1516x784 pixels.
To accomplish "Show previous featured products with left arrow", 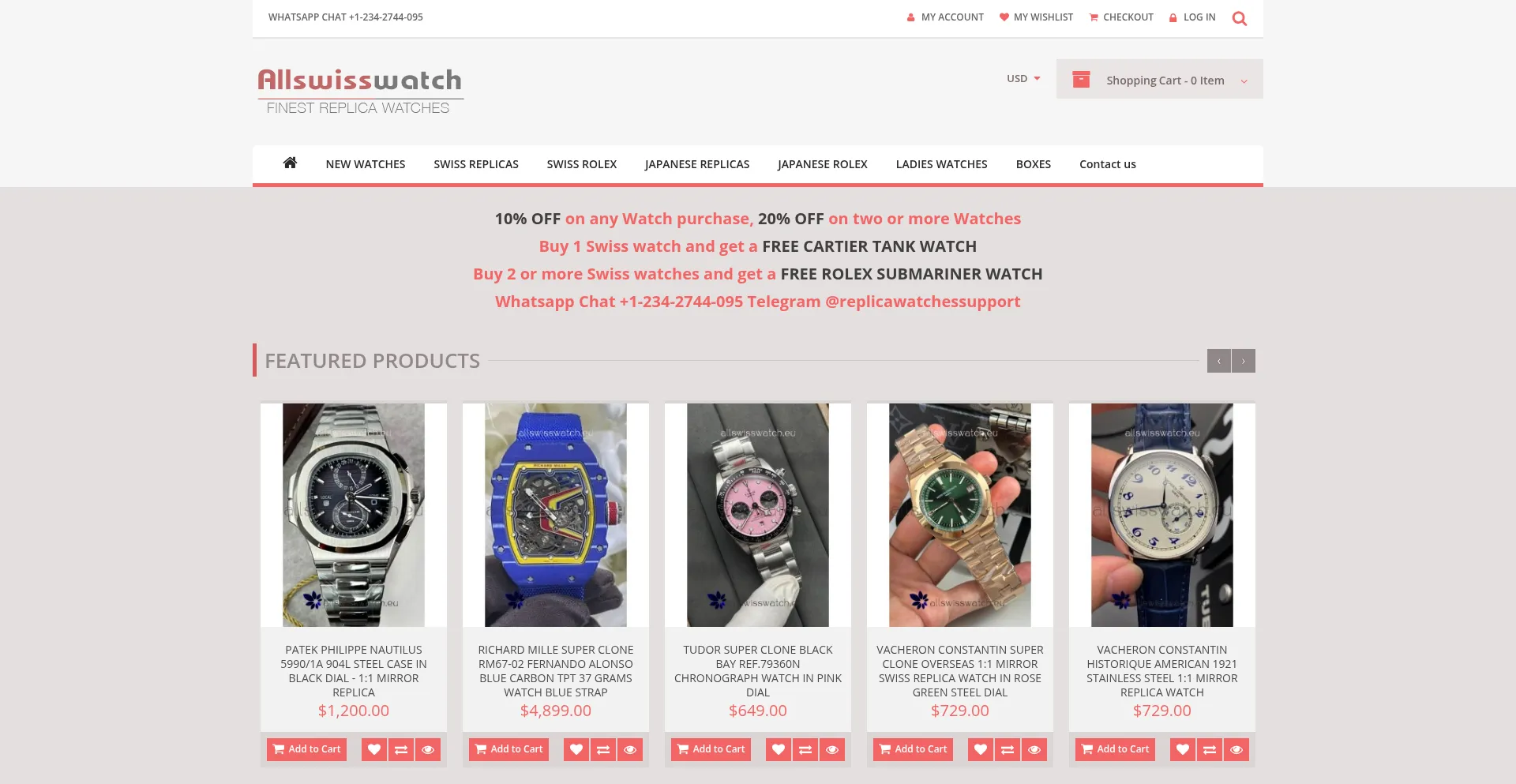I will (x=1219, y=361).
